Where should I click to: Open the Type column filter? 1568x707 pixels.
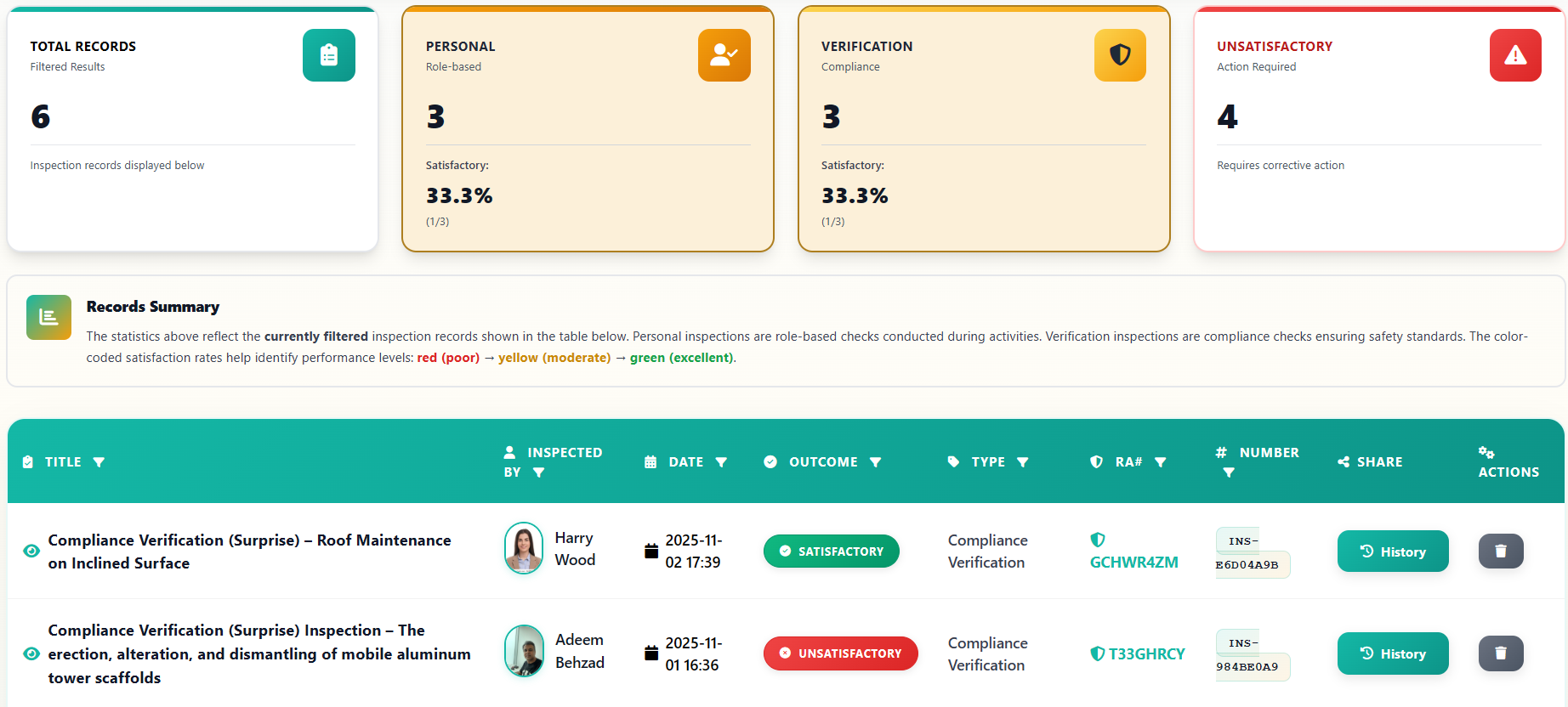tap(1023, 462)
